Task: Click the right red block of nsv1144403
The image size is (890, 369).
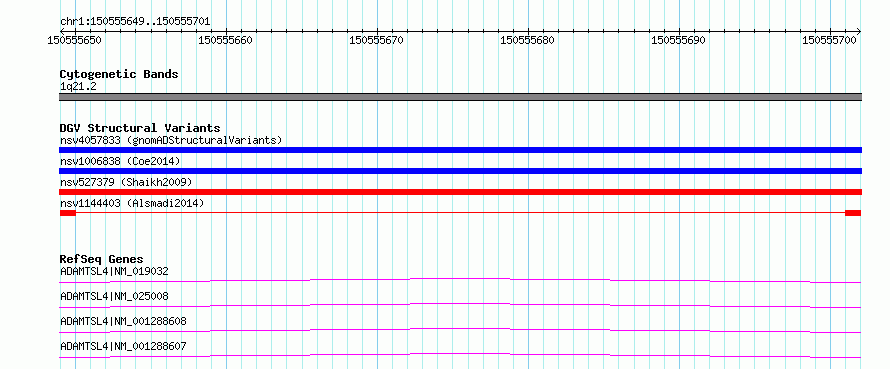Action: (x=853, y=213)
